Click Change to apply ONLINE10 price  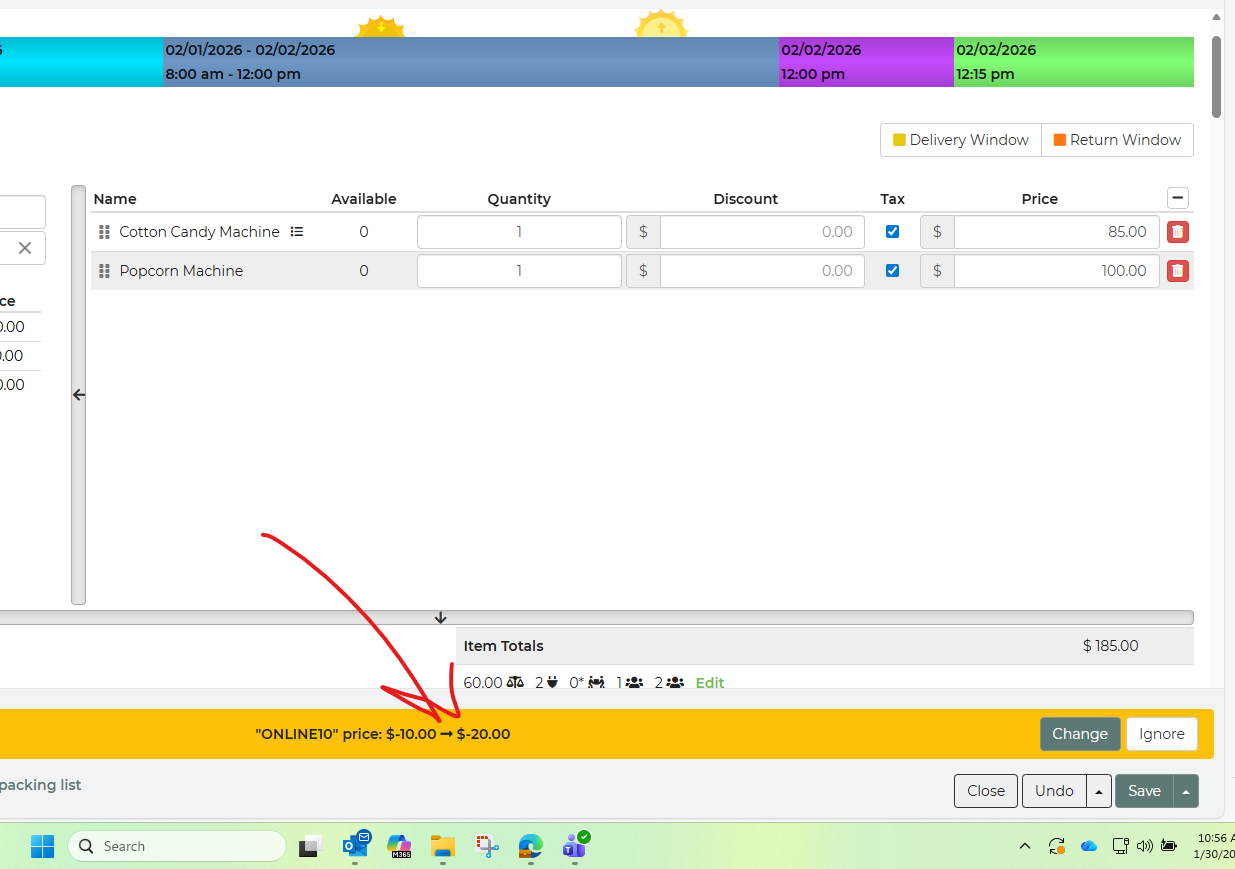(1079, 734)
